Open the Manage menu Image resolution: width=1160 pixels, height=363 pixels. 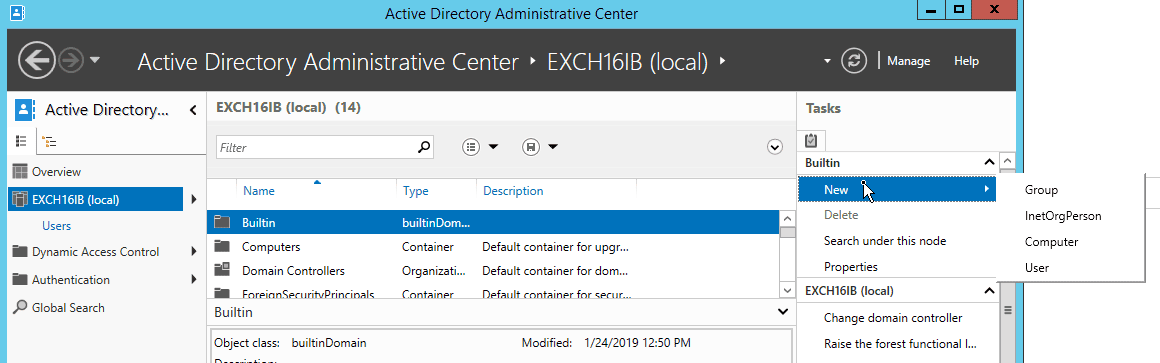click(908, 61)
